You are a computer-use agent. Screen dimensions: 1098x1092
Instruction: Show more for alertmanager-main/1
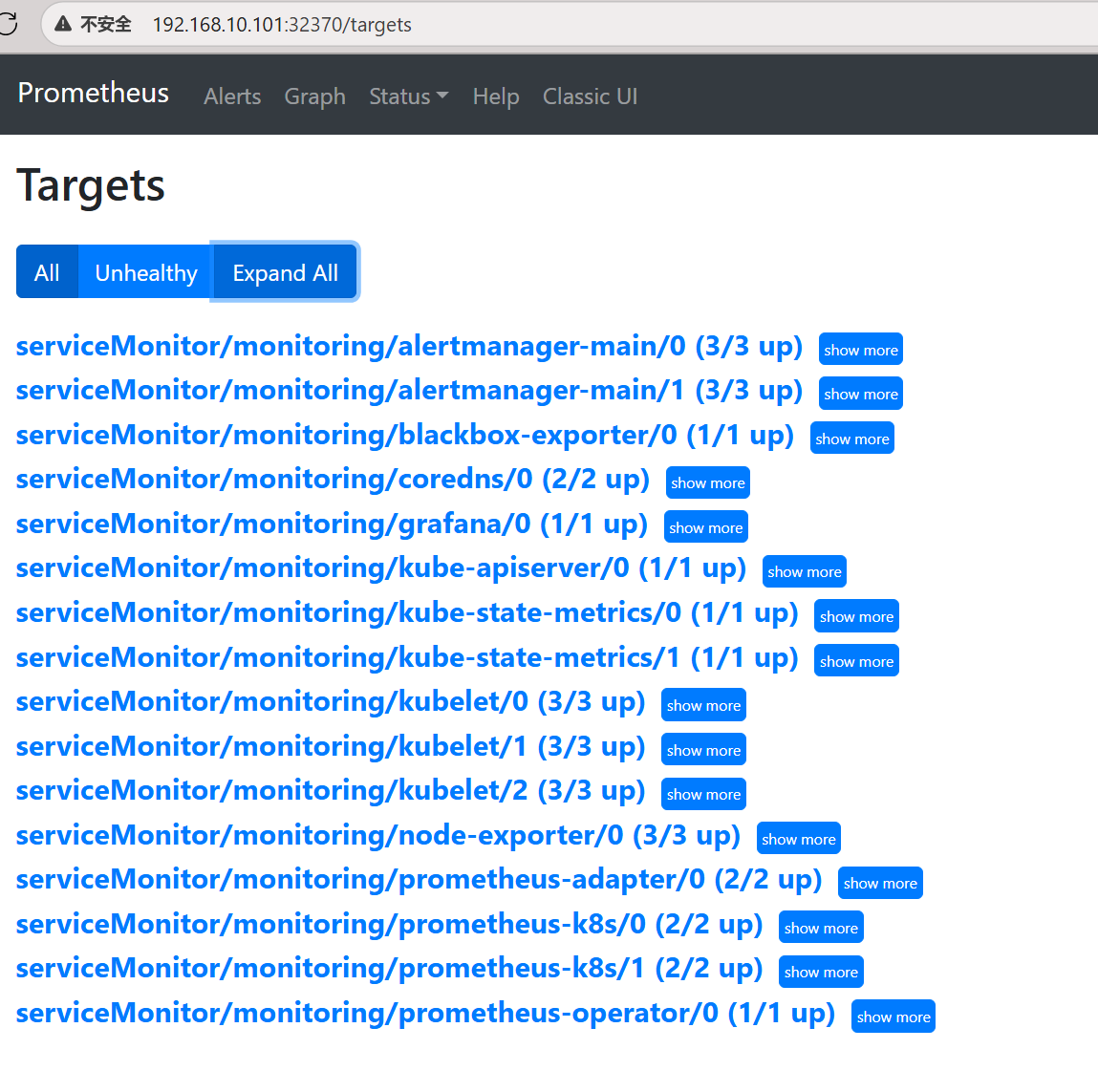pyautogui.click(x=861, y=394)
